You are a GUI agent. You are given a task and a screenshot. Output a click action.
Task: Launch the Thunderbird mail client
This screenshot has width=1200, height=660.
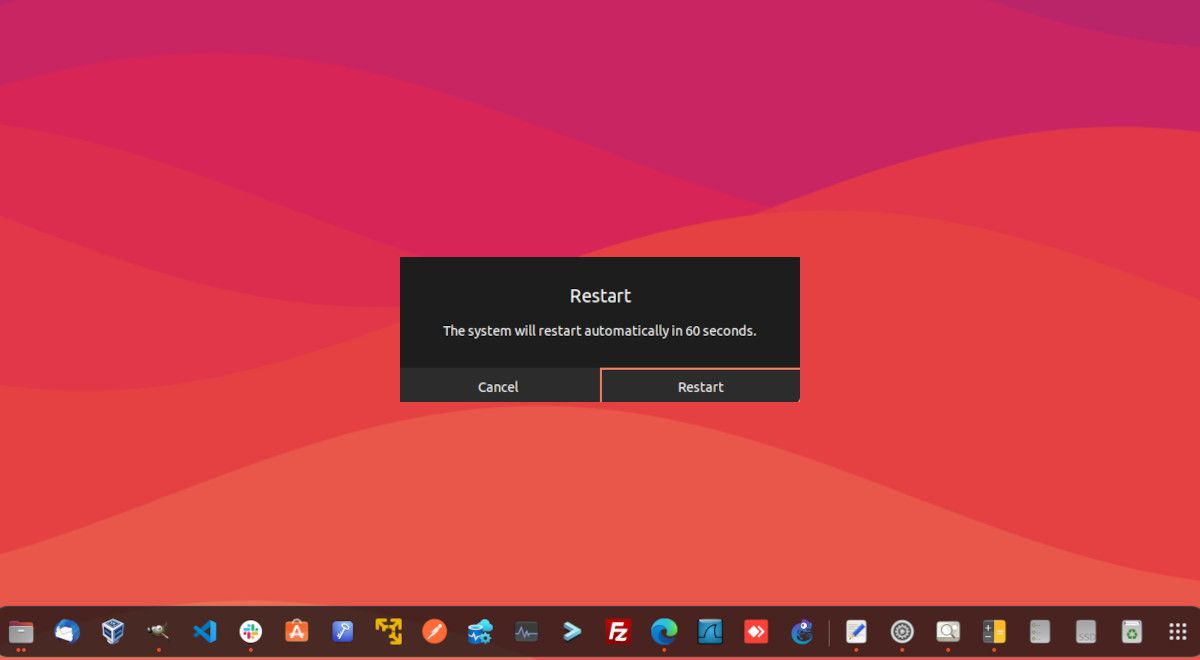click(x=66, y=632)
